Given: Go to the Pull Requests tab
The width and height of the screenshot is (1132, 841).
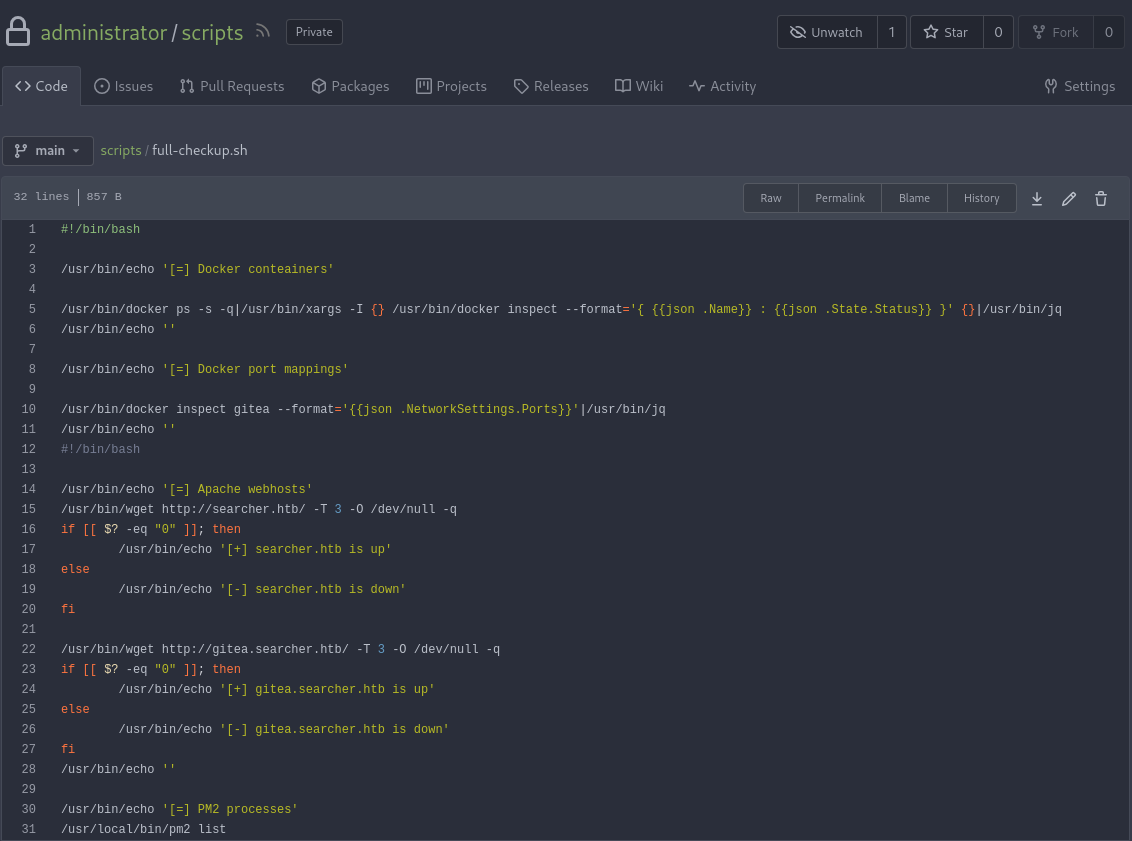Looking at the screenshot, I should click(232, 86).
